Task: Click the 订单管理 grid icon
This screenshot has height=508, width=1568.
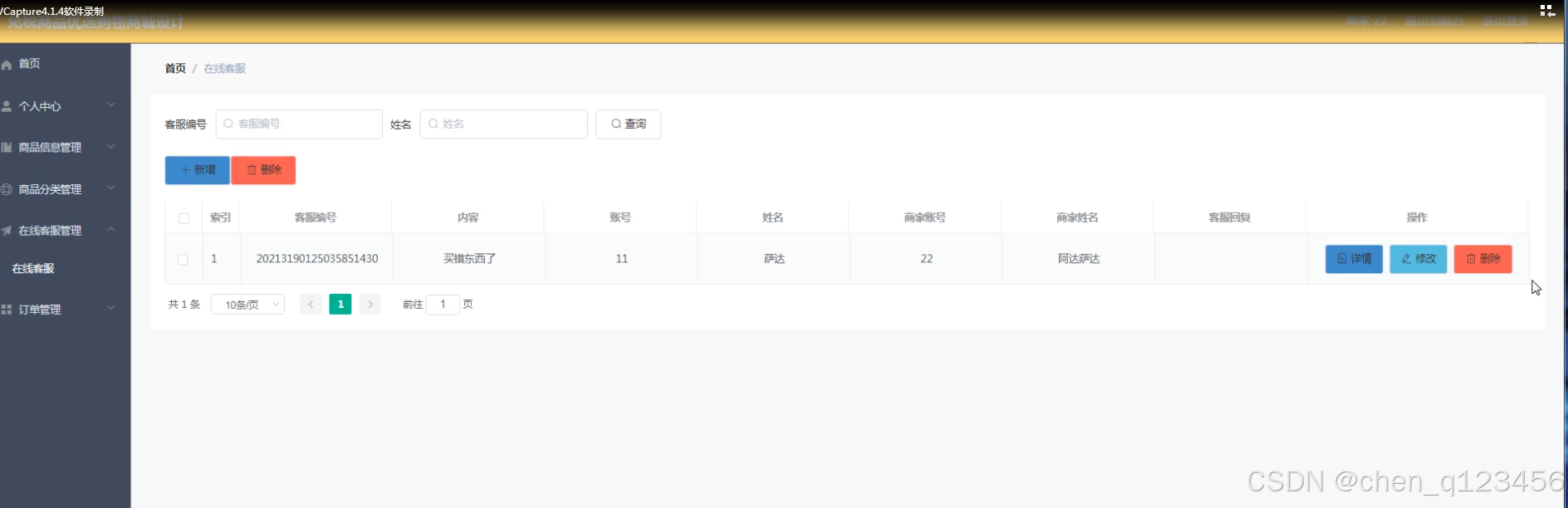Action: (7, 310)
